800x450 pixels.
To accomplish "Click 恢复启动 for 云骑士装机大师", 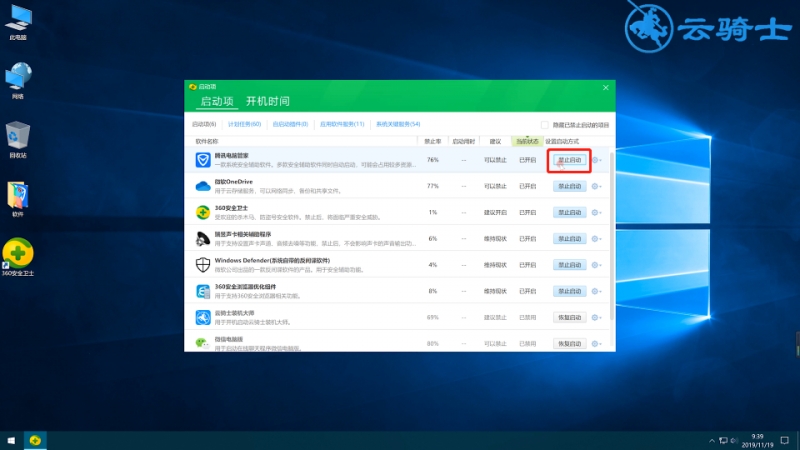I will 569,317.
